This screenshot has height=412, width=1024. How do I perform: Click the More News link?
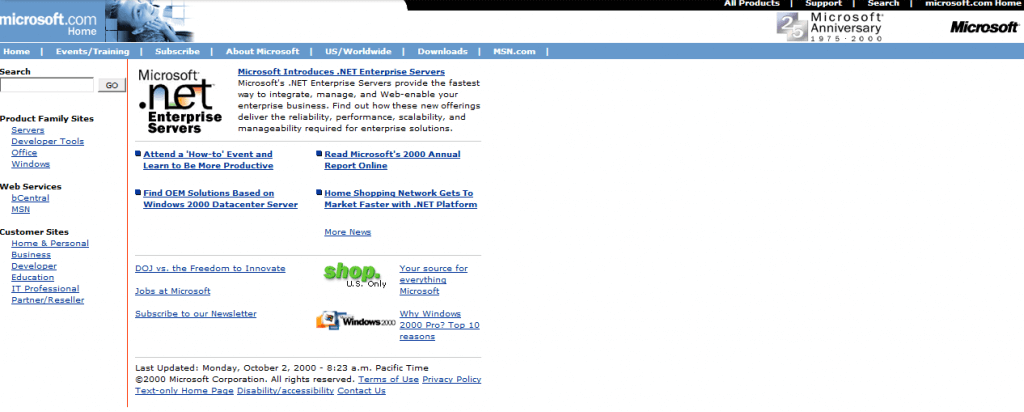pos(347,232)
